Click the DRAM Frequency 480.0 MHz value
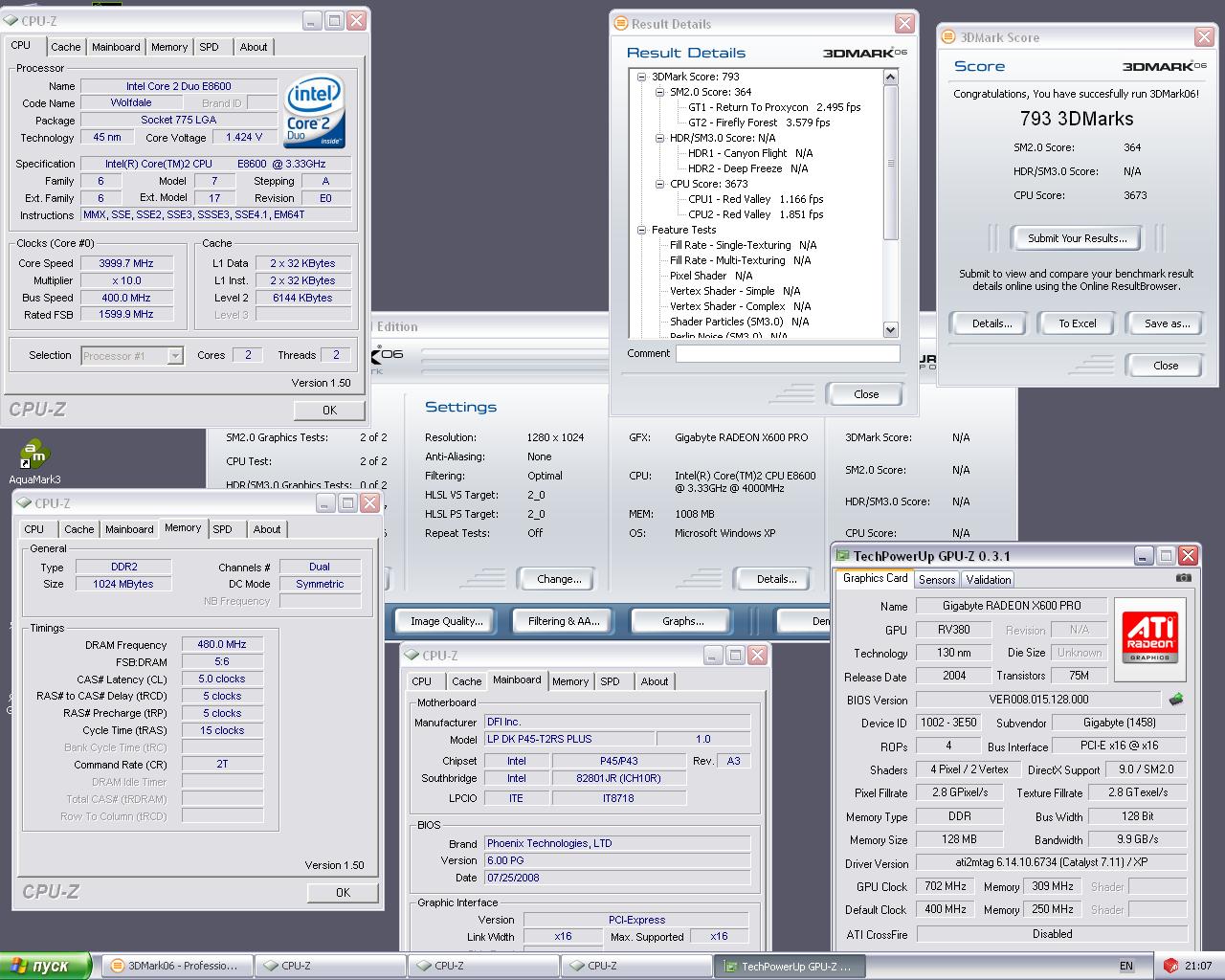This screenshot has height=980, width=1225. point(222,645)
